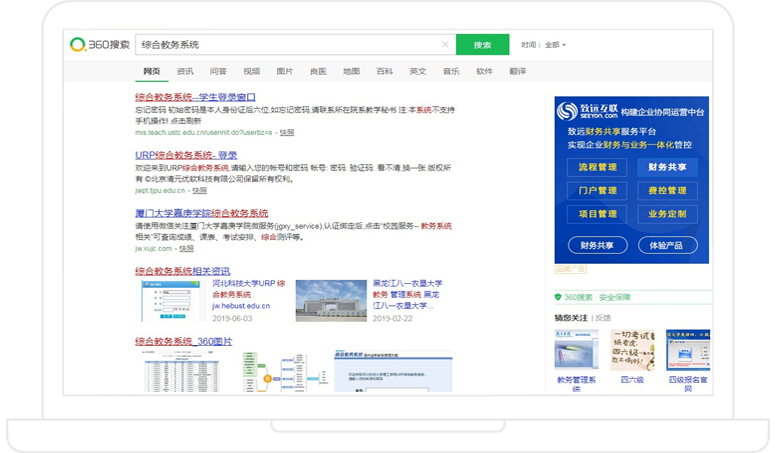Clear the search box with the X icon

coord(445,45)
